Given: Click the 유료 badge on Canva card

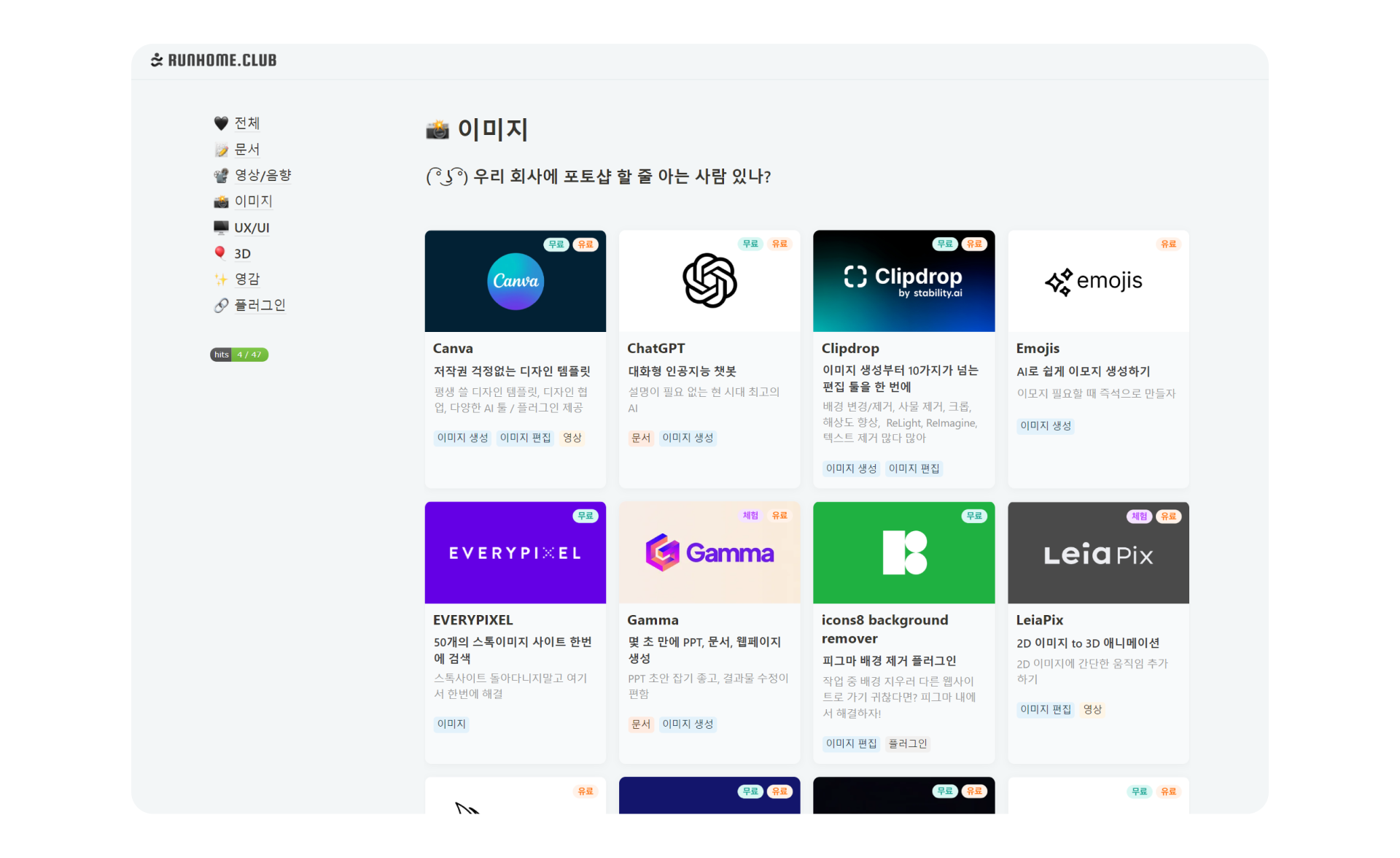Looking at the screenshot, I should tap(586, 244).
